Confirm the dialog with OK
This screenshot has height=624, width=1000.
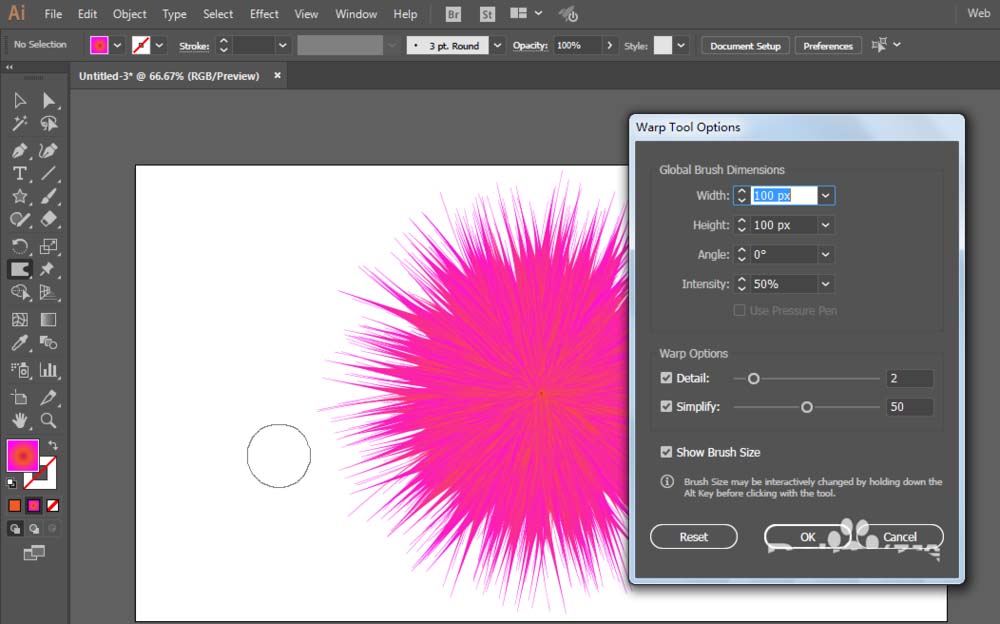(x=807, y=537)
